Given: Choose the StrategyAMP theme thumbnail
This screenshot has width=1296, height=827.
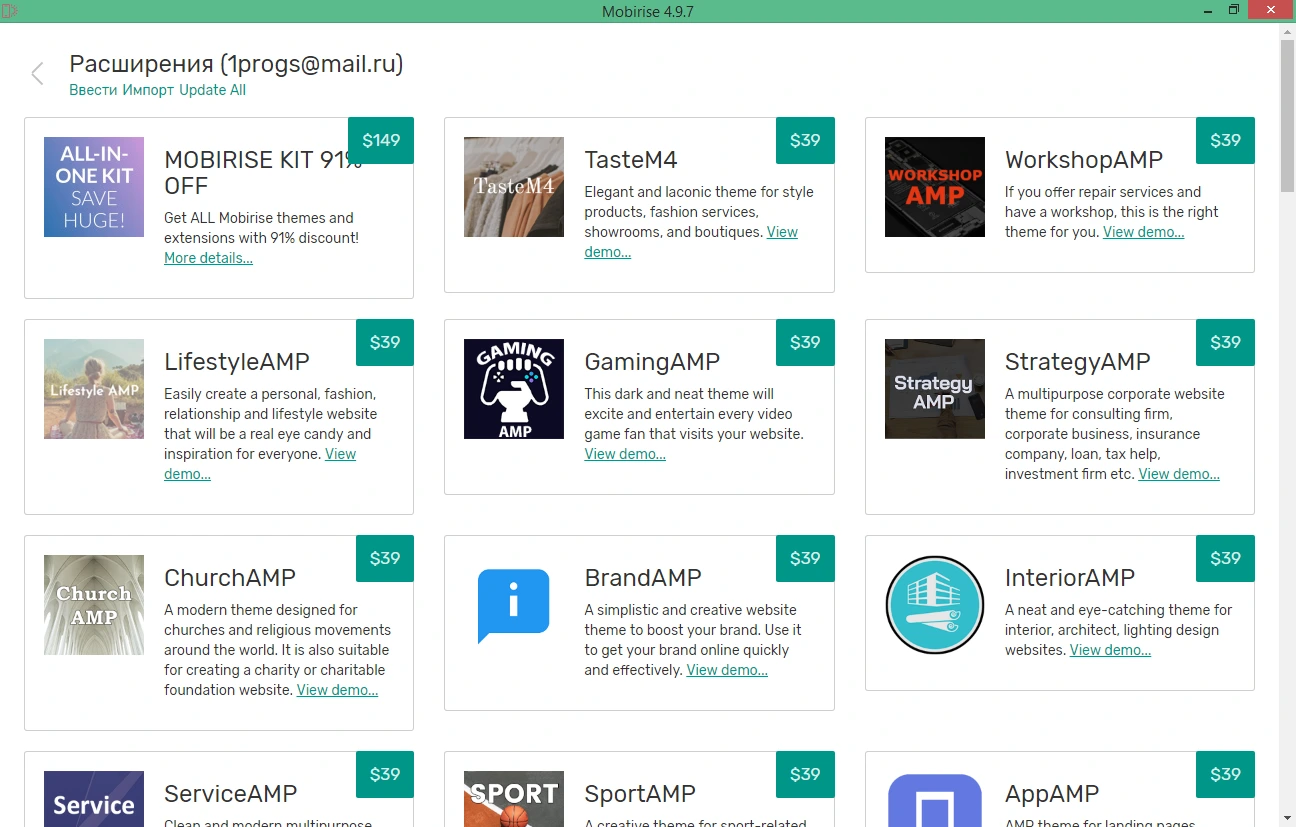Looking at the screenshot, I should (x=935, y=389).
